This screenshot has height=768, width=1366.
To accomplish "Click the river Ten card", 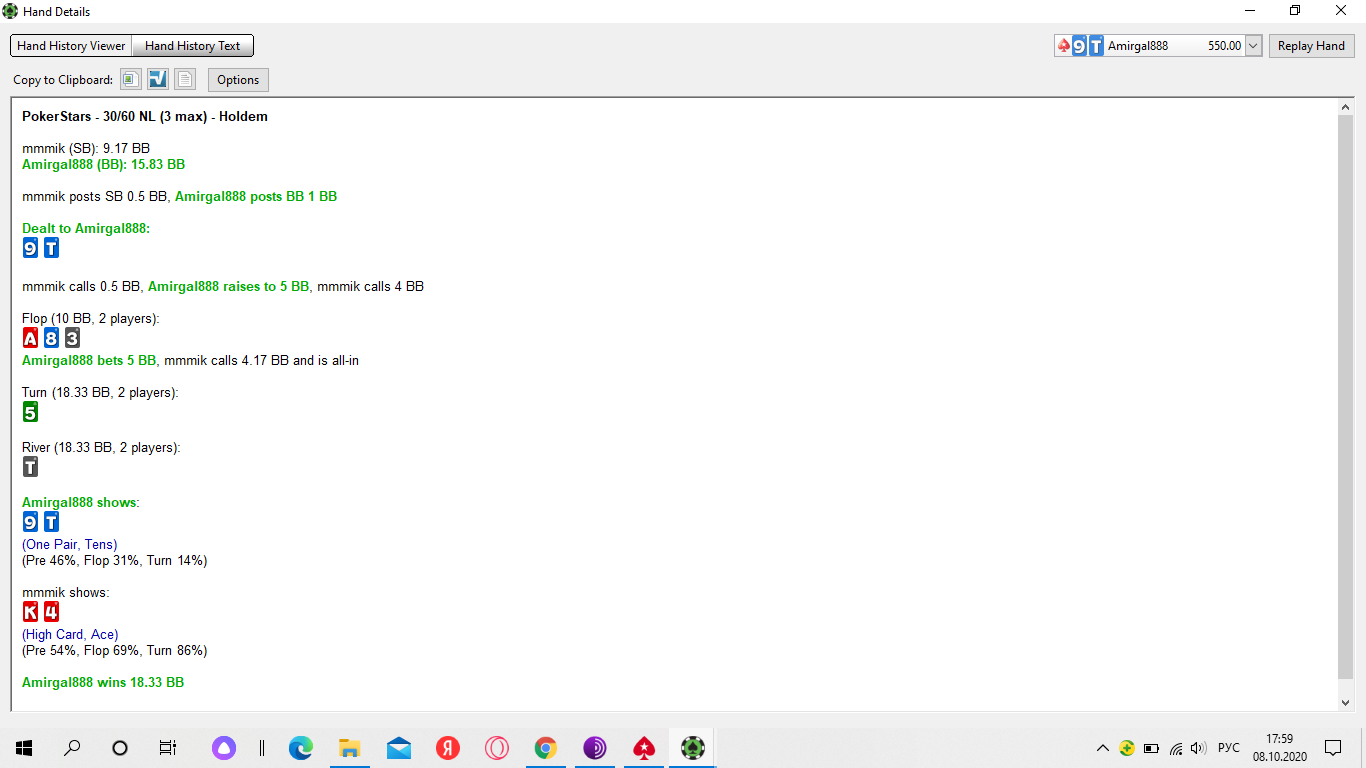I will click(30, 466).
